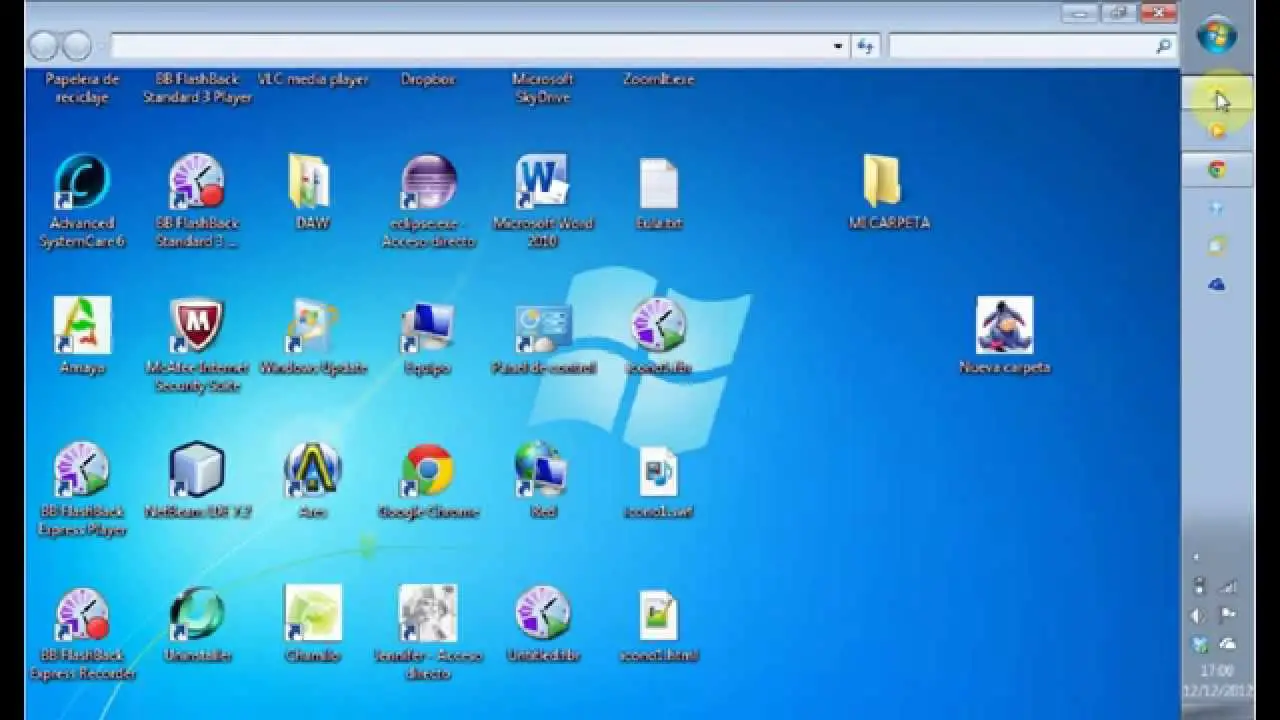This screenshot has height=720, width=1280.
Task: Open the volume speaker tray icon
Action: click(1199, 616)
